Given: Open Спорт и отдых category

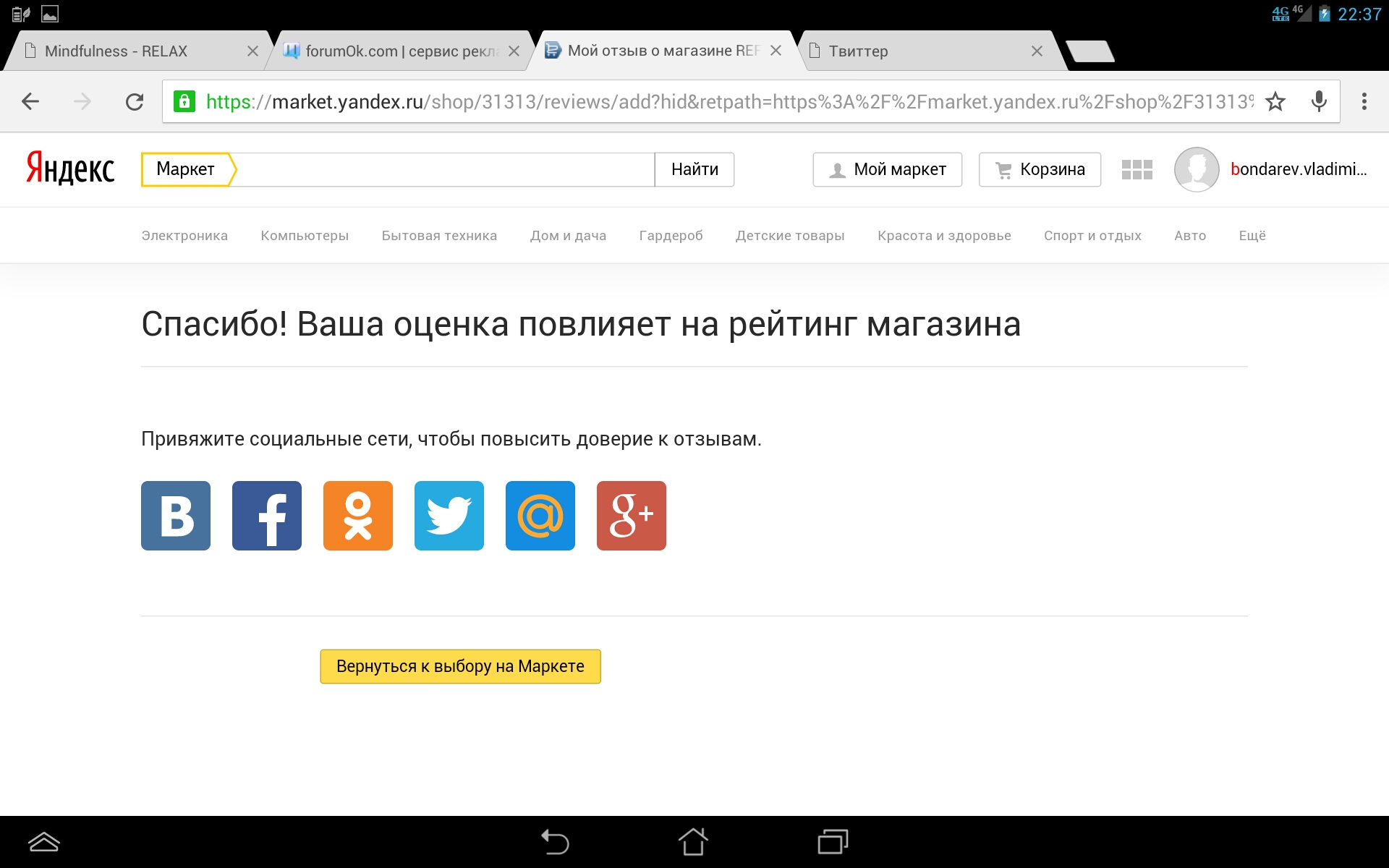Looking at the screenshot, I should (x=1092, y=236).
